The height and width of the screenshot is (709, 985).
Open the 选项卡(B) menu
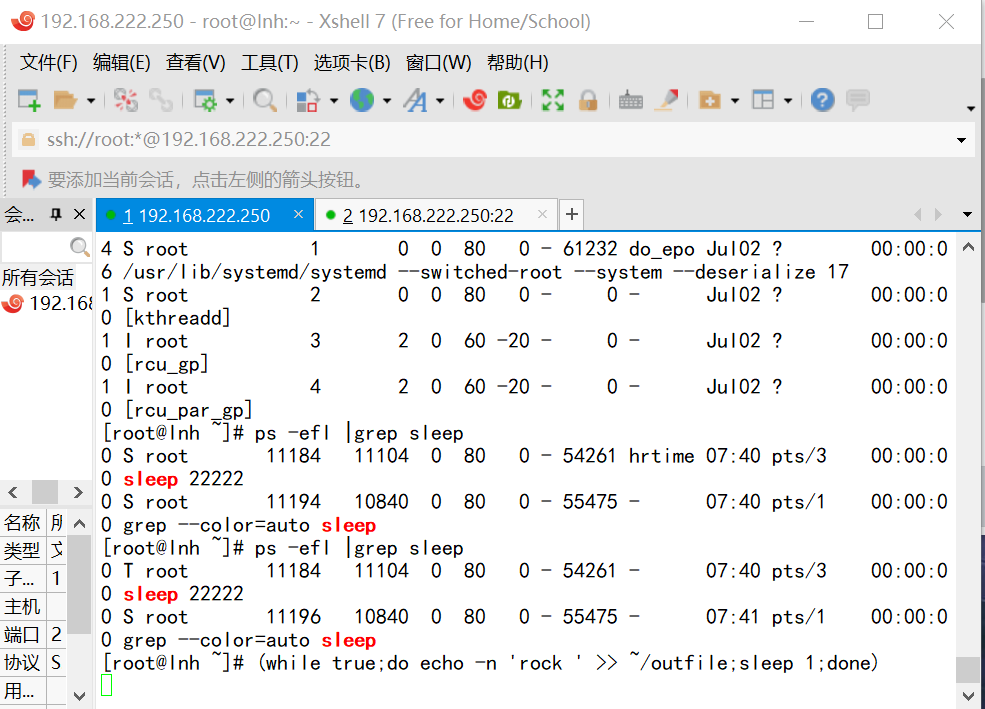pos(352,63)
